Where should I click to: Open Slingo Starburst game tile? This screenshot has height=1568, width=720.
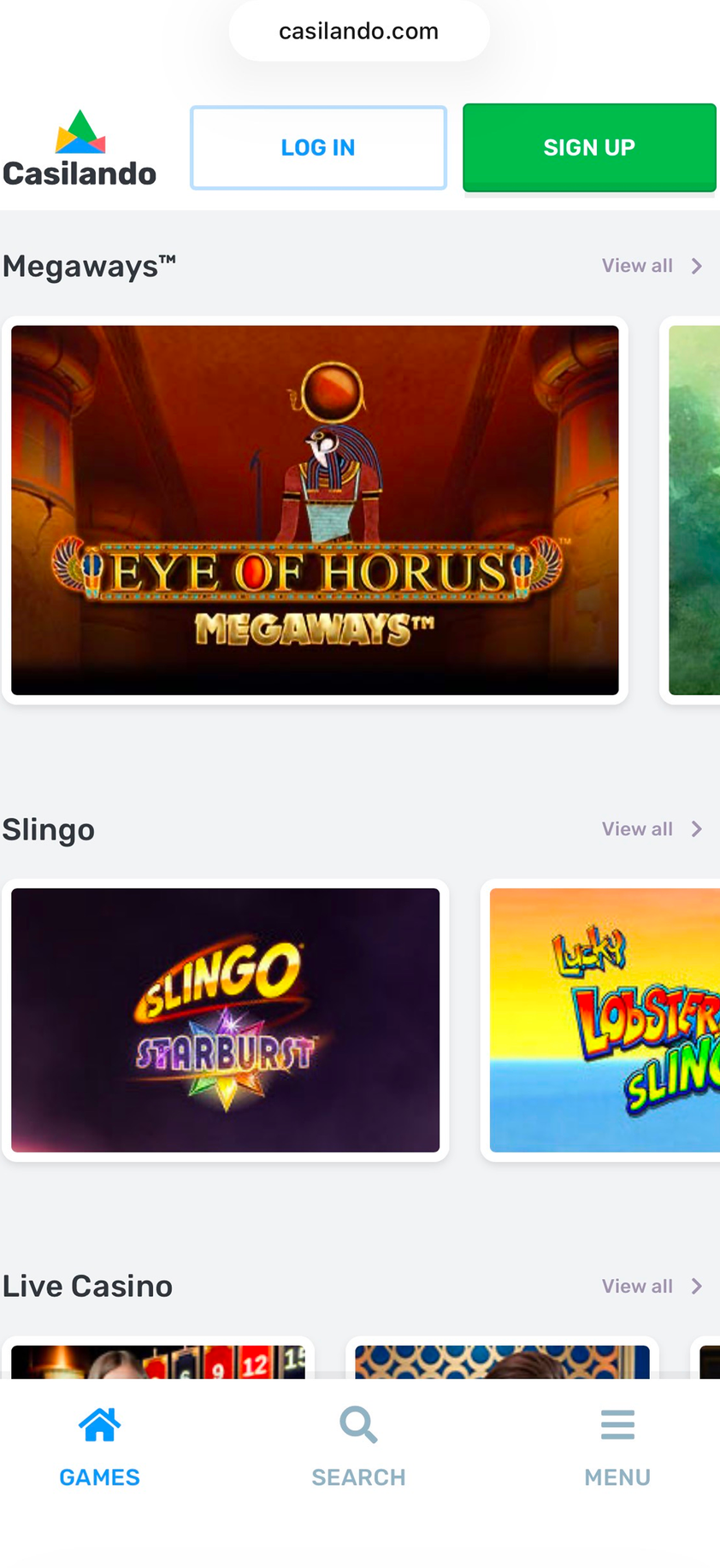click(x=226, y=1020)
